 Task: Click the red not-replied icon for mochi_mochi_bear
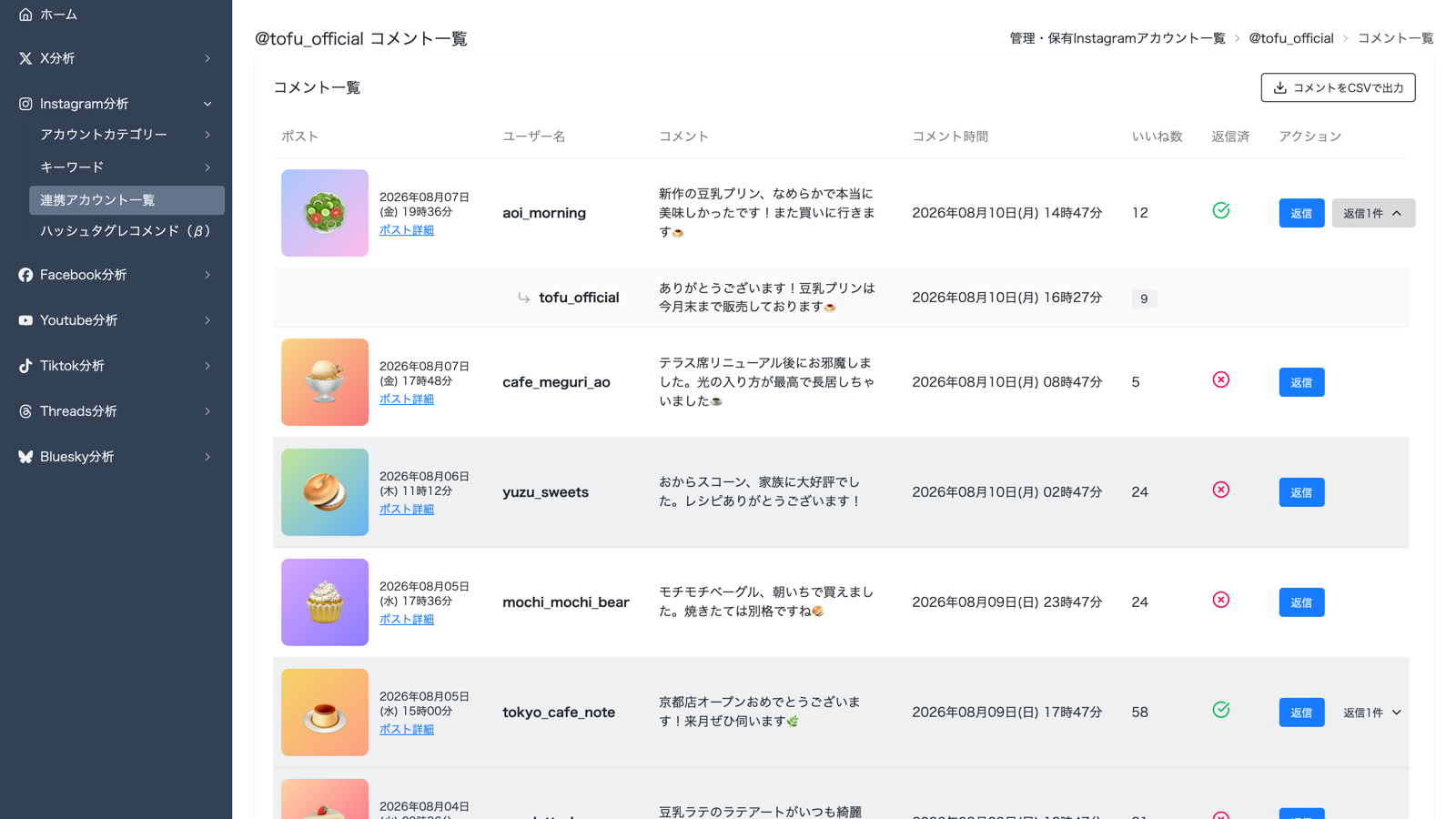[1221, 600]
